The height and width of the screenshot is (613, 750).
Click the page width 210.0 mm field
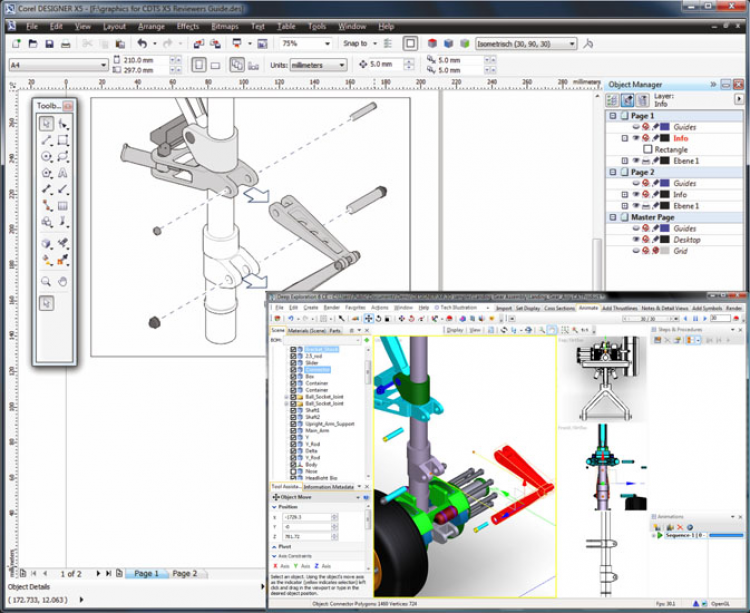[146, 60]
